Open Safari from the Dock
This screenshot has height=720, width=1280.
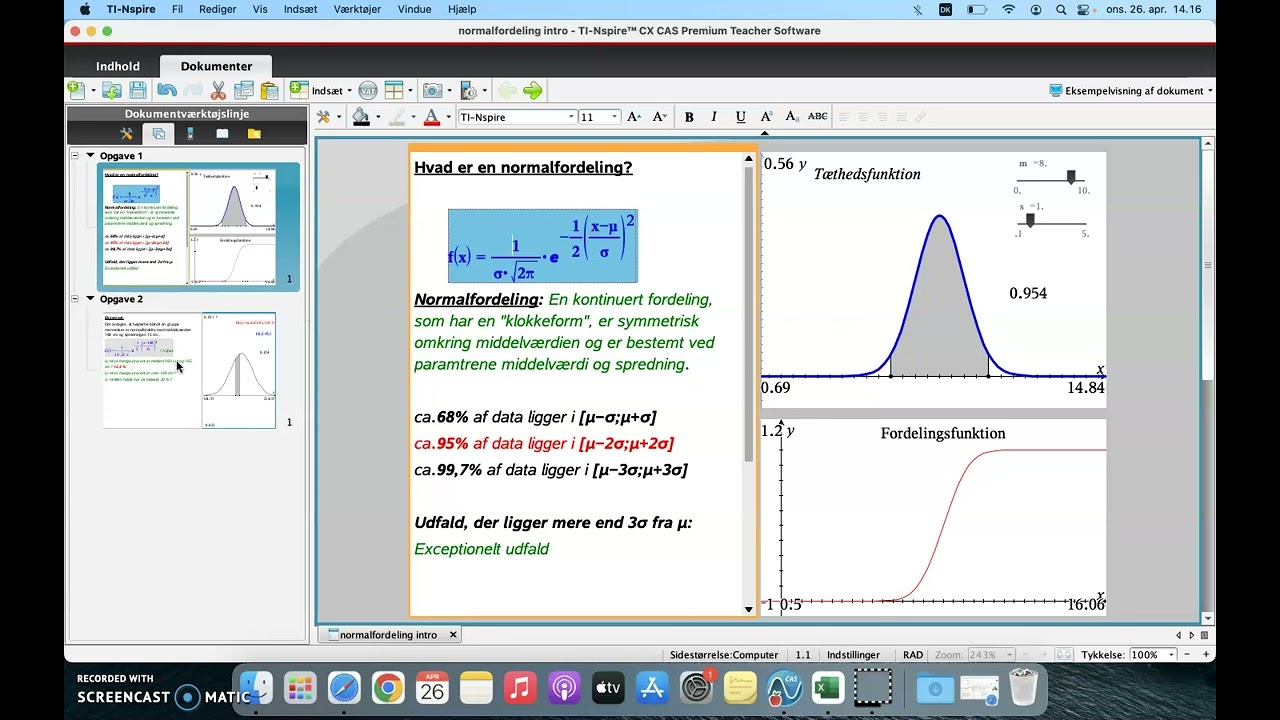pyautogui.click(x=344, y=688)
